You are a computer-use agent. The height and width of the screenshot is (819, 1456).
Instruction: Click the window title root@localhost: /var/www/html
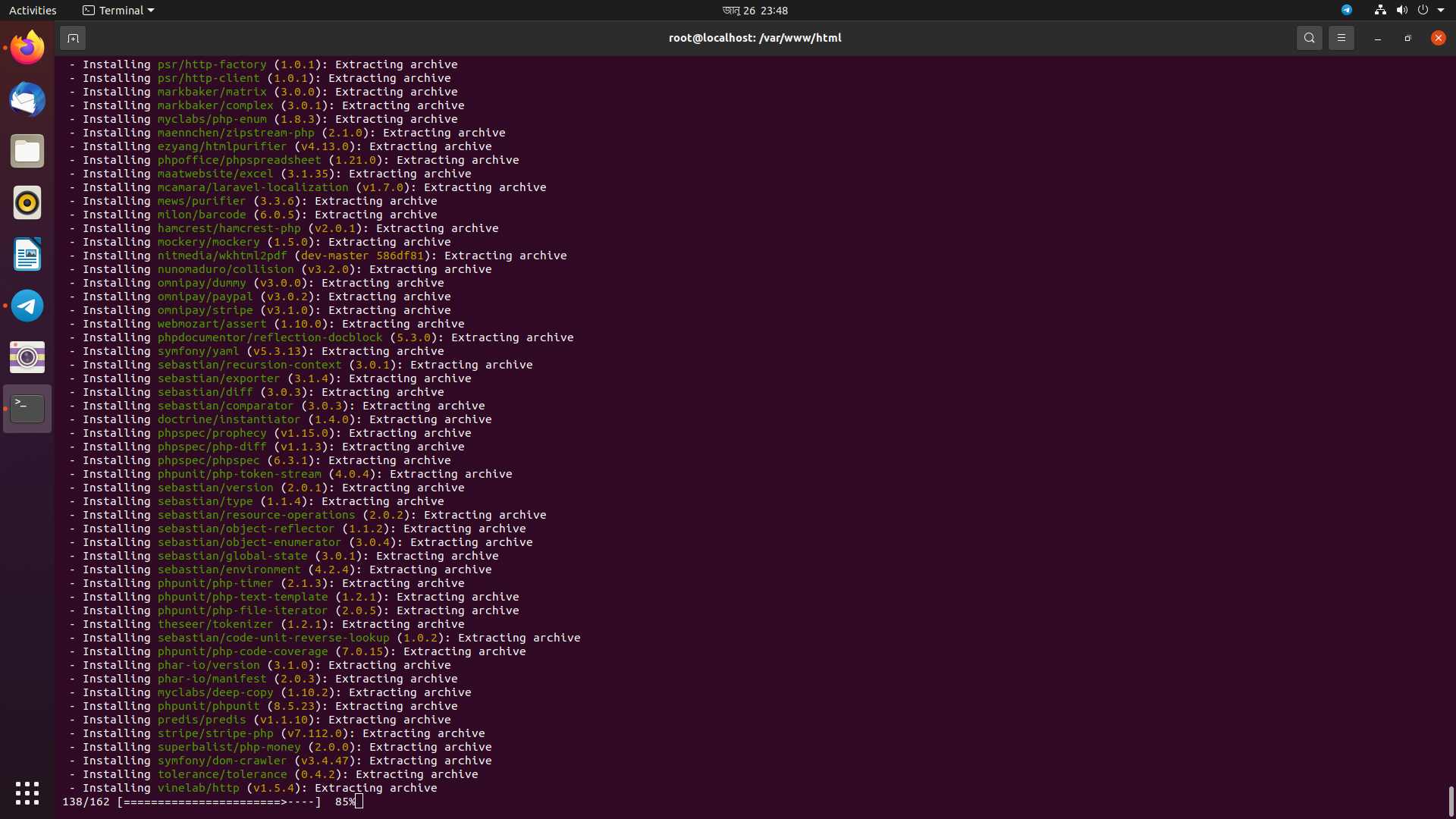click(x=755, y=38)
